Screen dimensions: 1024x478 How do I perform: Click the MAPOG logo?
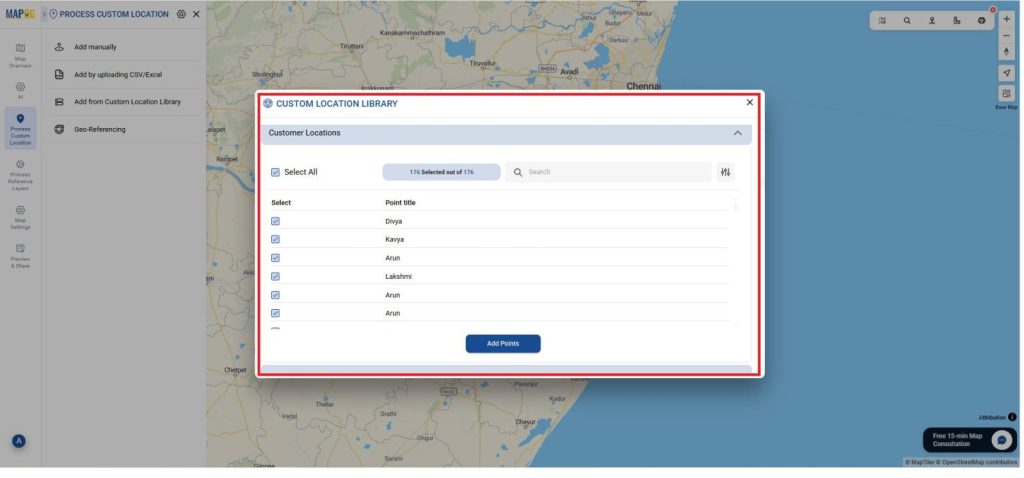(x=20, y=14)
